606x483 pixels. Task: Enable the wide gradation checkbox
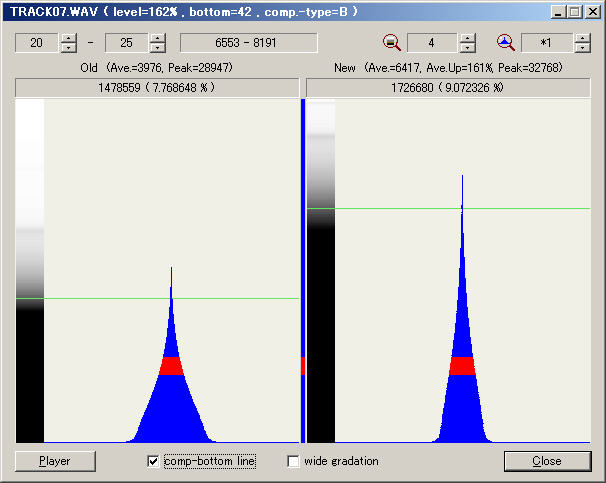click(294, 461)
